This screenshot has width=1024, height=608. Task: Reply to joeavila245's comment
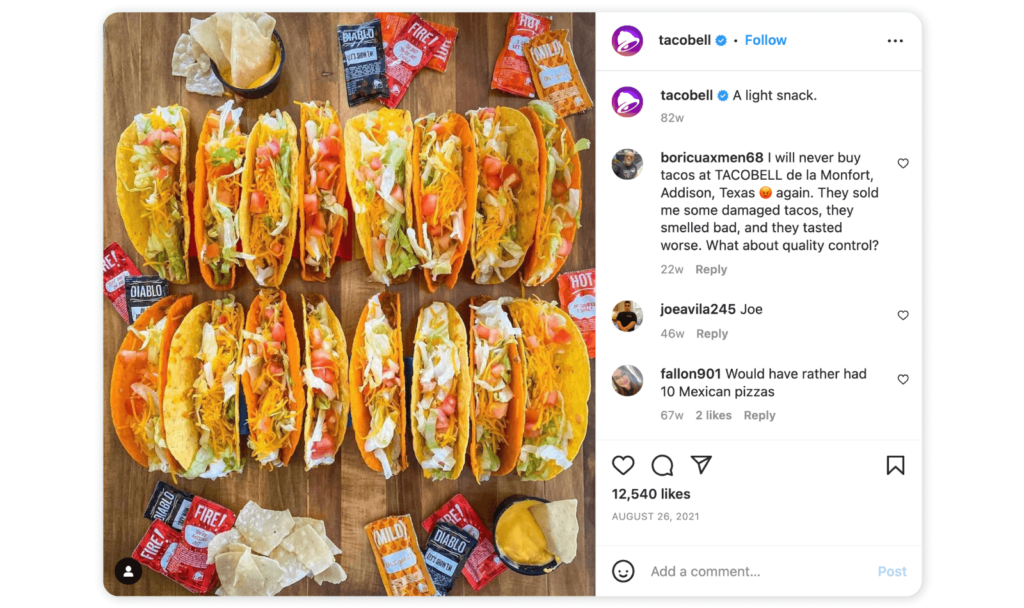[x=711, y=334]
